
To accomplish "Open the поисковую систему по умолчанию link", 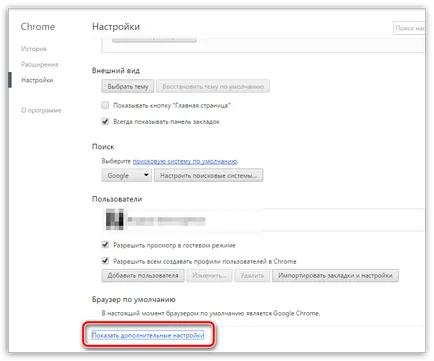I will [185, 161].
